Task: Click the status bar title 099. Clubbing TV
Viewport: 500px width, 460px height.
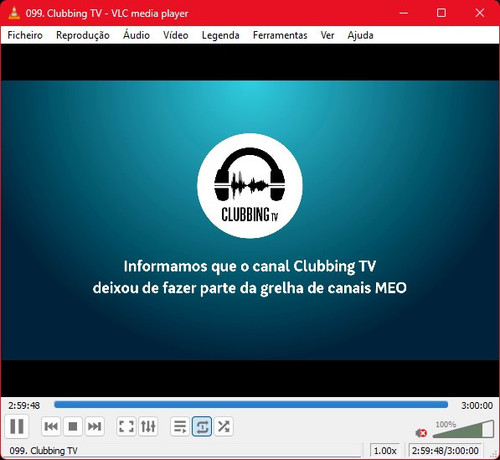Action: [43, 451]
